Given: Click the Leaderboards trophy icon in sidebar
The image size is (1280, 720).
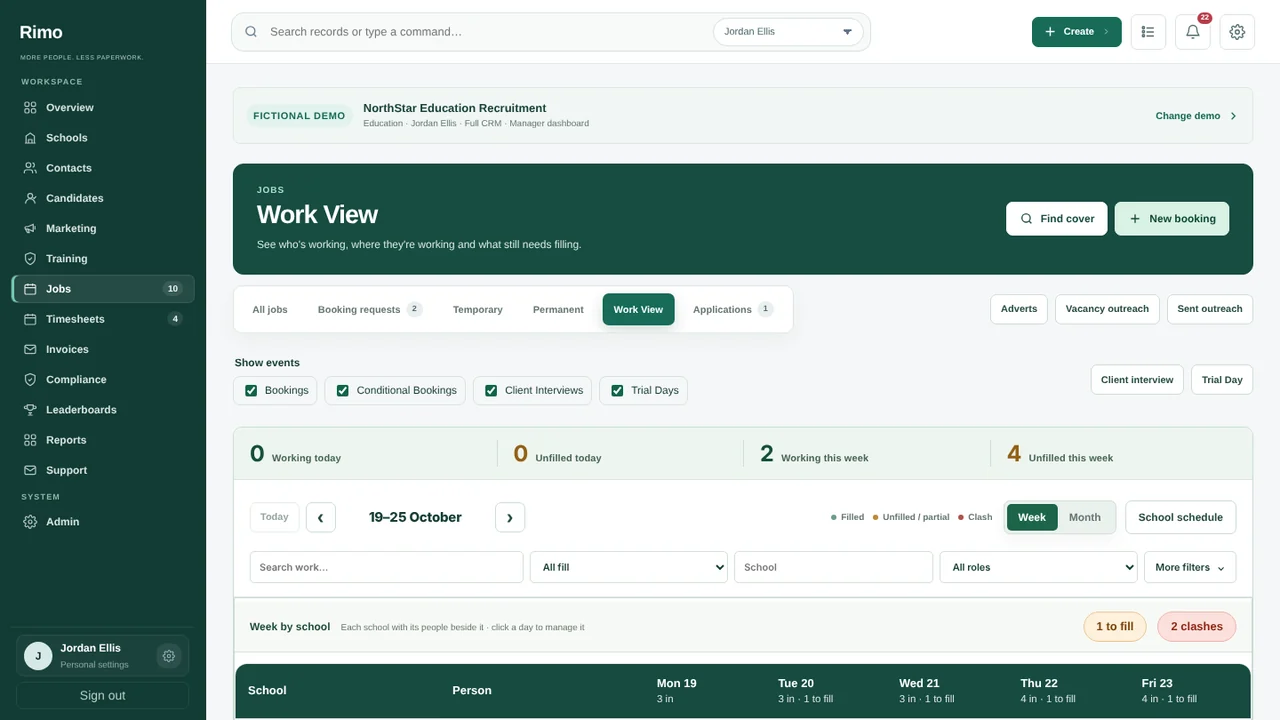Looking at the screenshot, I should pyautogui.click(x=30, y=410).
